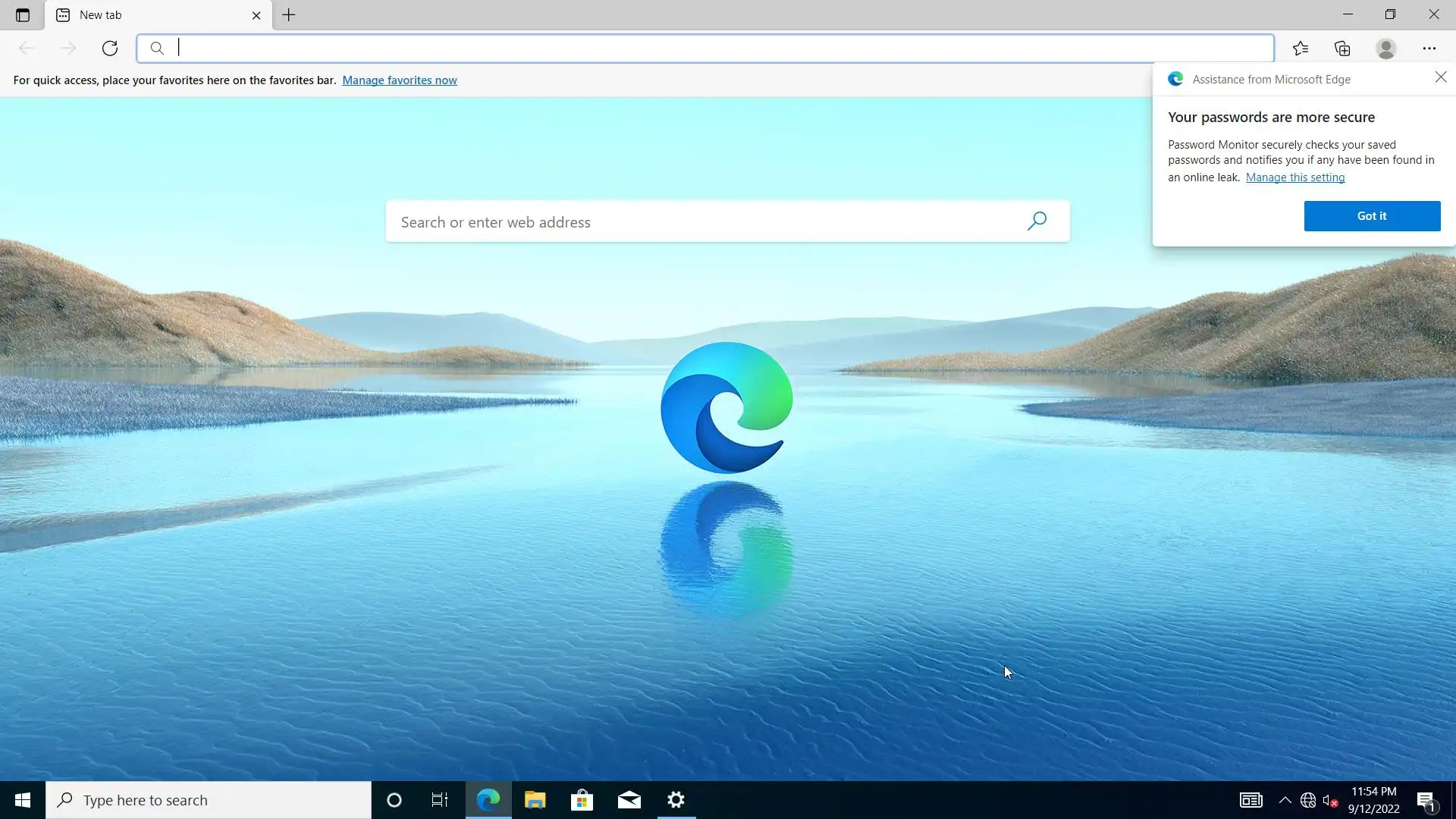Click the Got it button
The width and height of the screenshot is (1456, 819).
pyautogui.click(x=1371, y=216)
